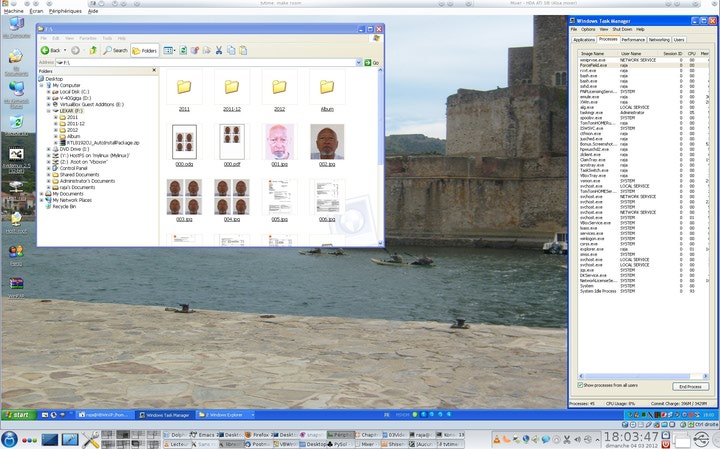This screenshot has height=449, width=720.
Task: Expand VirtualBox Guest Additions (E:) tree node
Action: [x=48, y=105]
